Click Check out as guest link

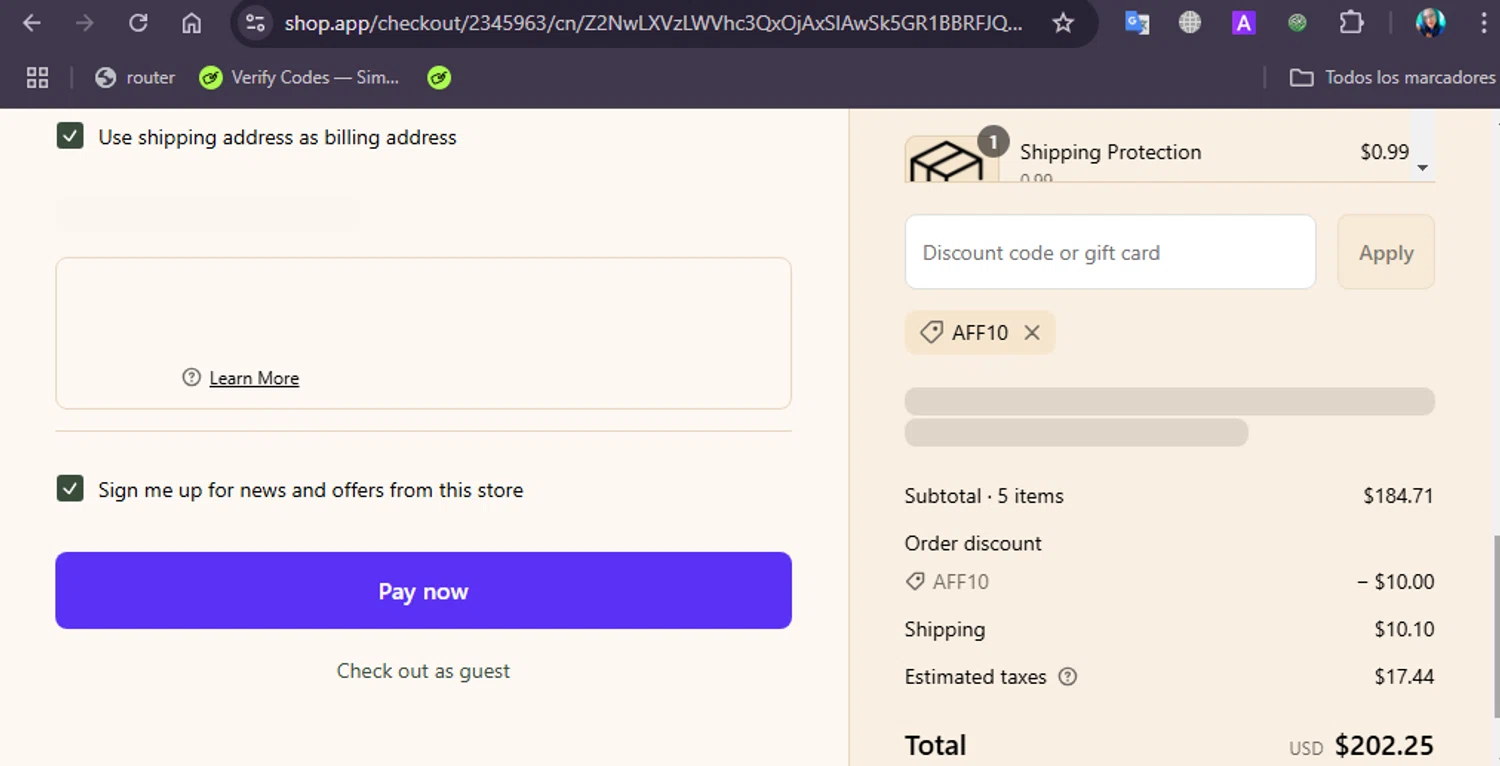click(x=423, y=671)
